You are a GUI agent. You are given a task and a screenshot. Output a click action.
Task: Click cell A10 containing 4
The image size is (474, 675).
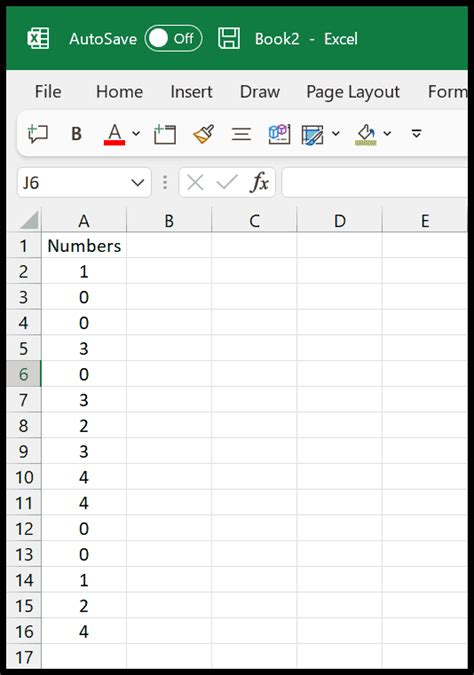tap(84, 477)
